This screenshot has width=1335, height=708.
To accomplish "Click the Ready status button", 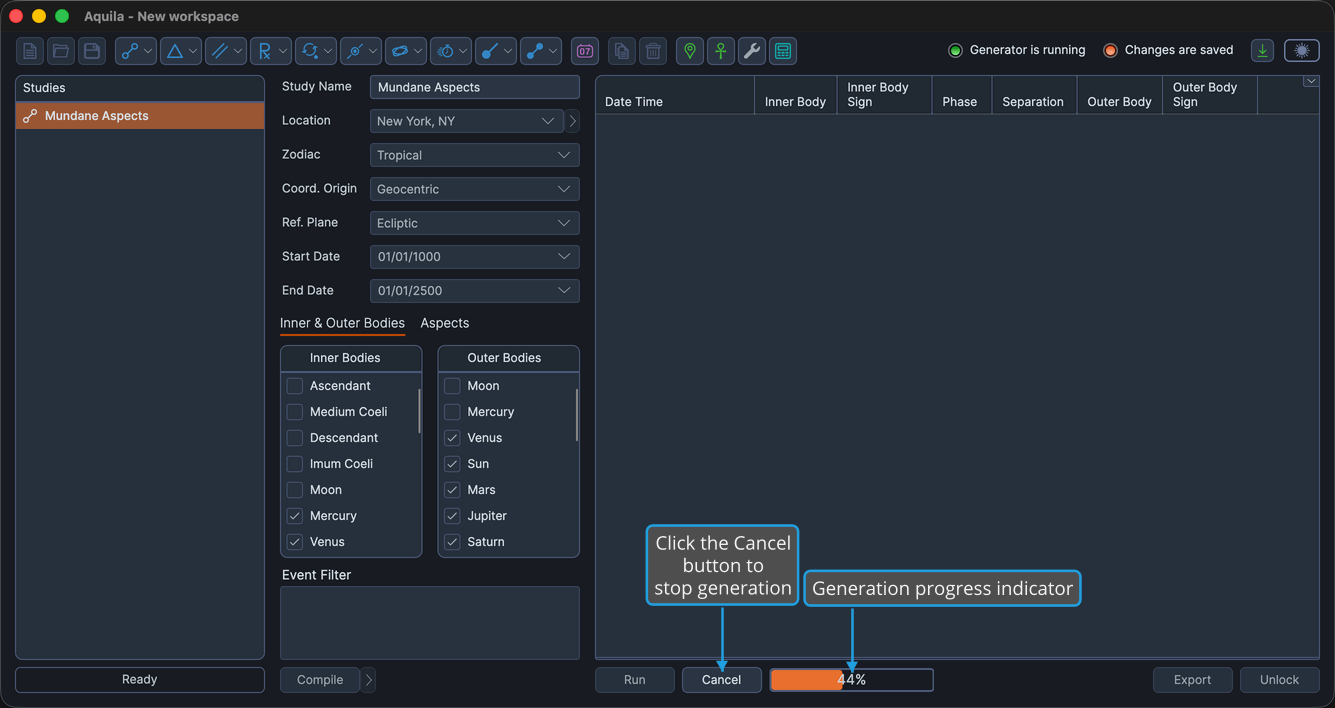I will [140, 680].
